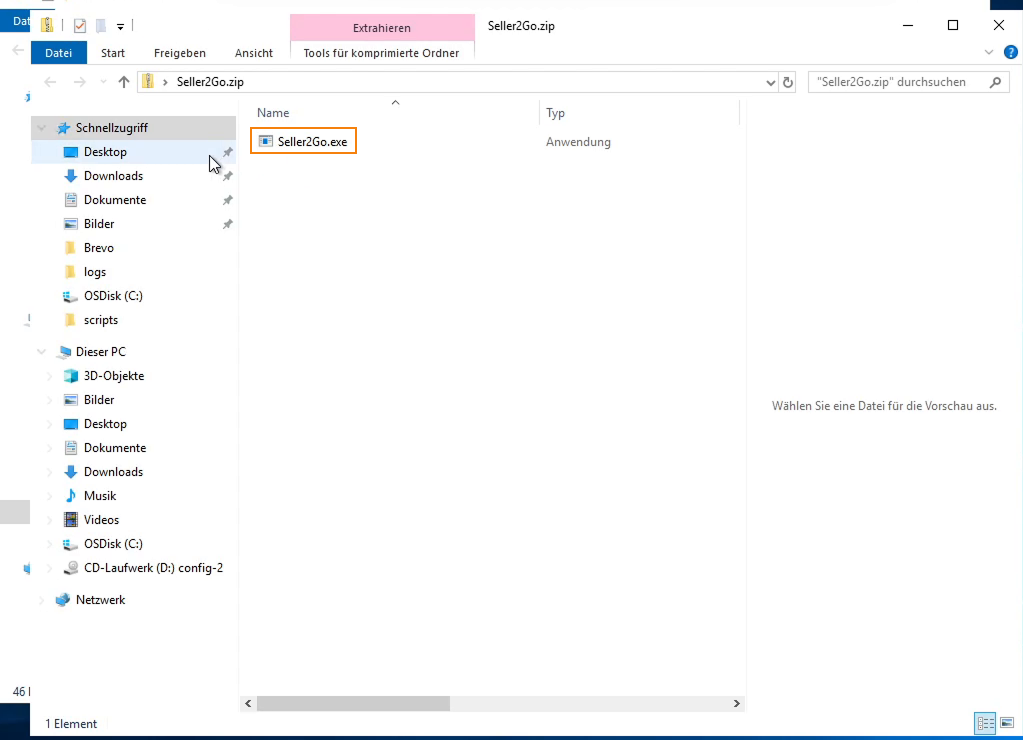Open Downloads under Dieser PC
Screen dimensions: 1023x740
click(113, 472)
